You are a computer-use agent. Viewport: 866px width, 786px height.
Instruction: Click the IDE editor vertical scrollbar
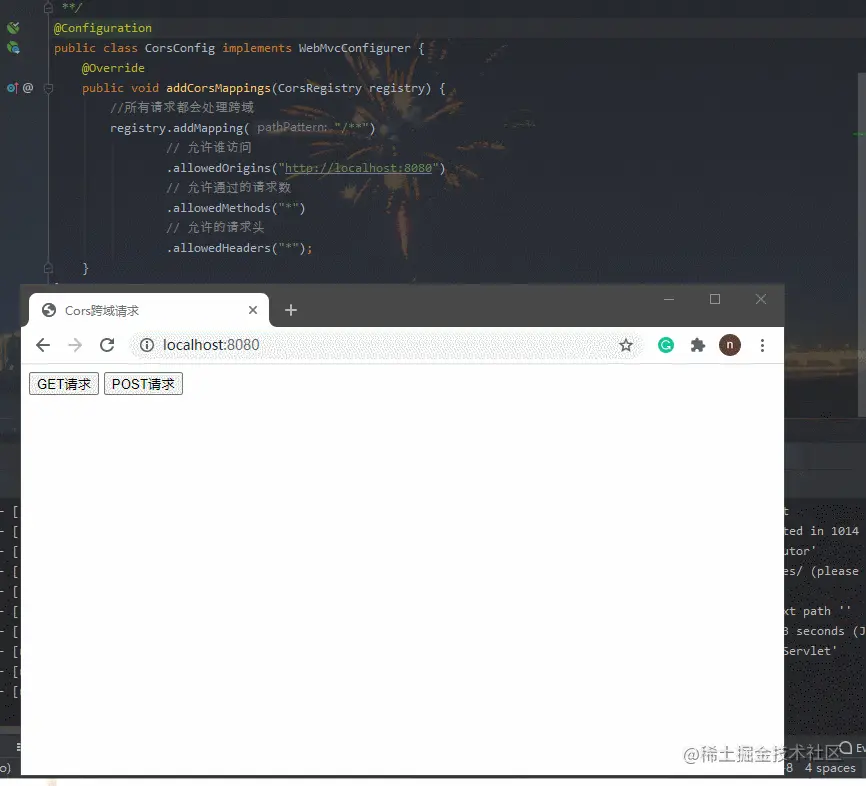click(x=862, y=243)
